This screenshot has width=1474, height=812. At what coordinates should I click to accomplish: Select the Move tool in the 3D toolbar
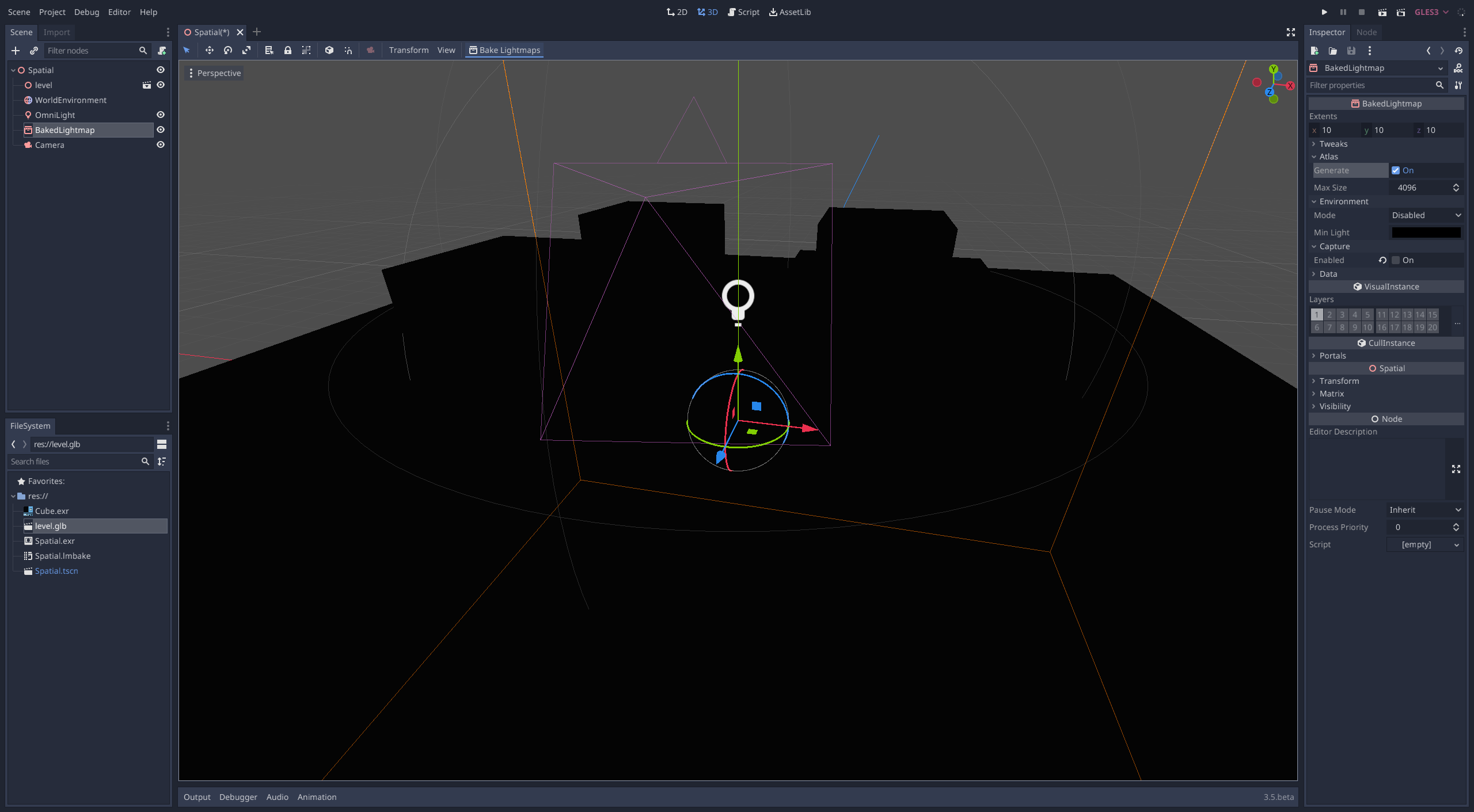(210, 50)
